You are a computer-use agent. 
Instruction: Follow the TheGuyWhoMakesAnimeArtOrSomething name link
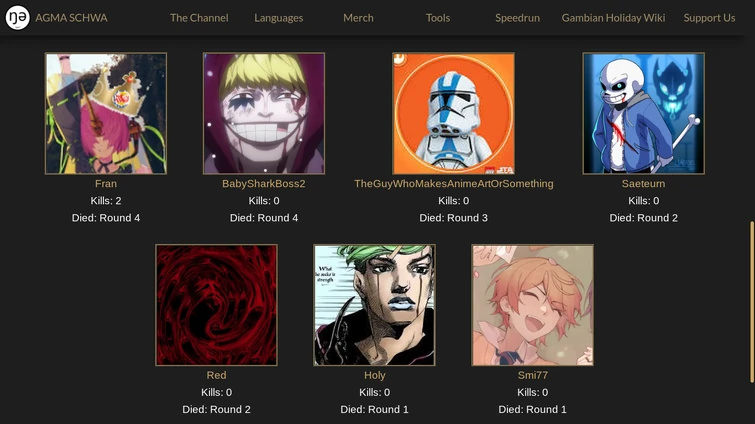454,183
